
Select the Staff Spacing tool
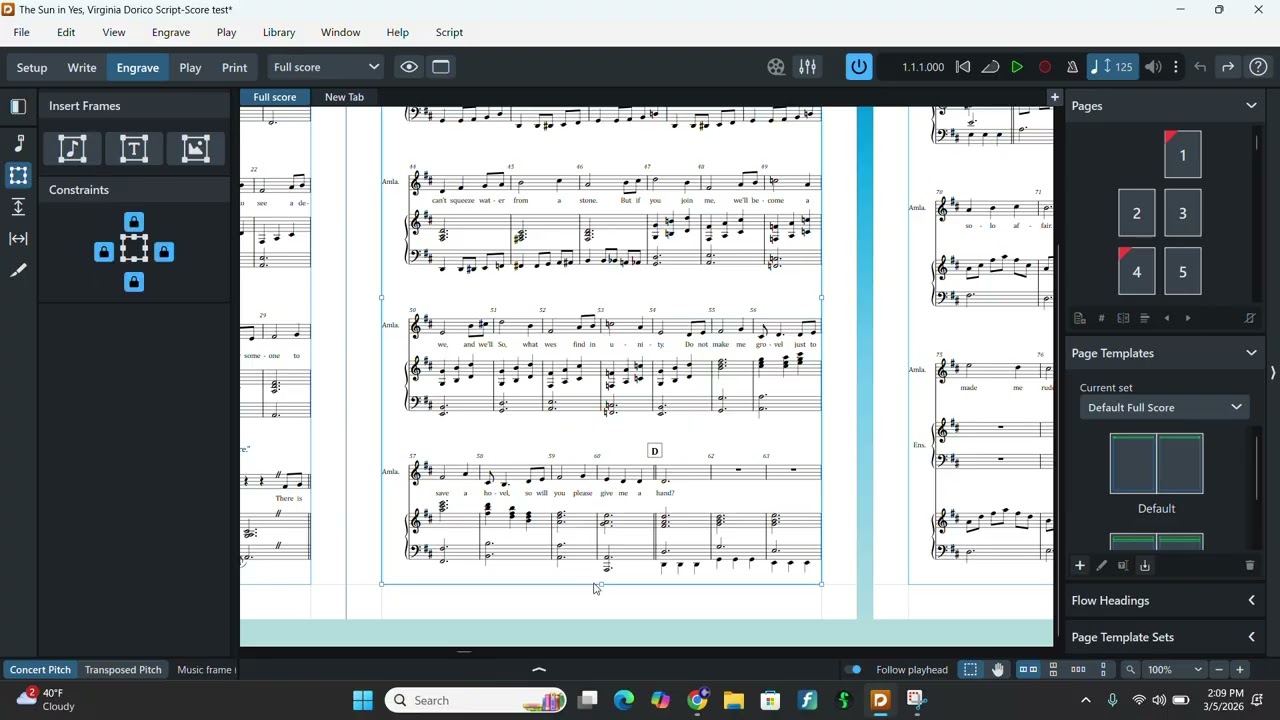point(18,207)
